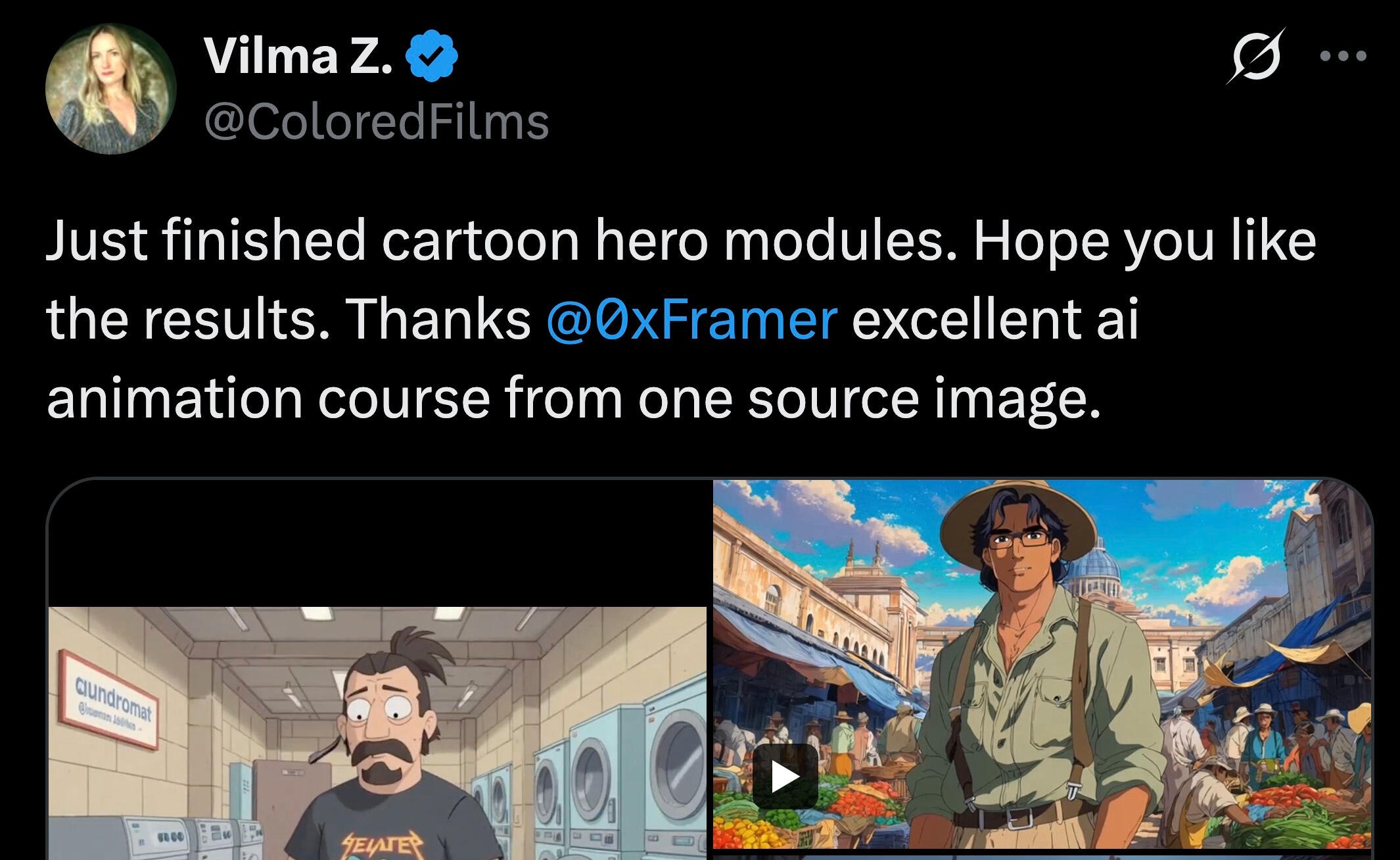
Task: Click the display name Vilma Z.
Action: pyautogui.click(x=298, y=57)
